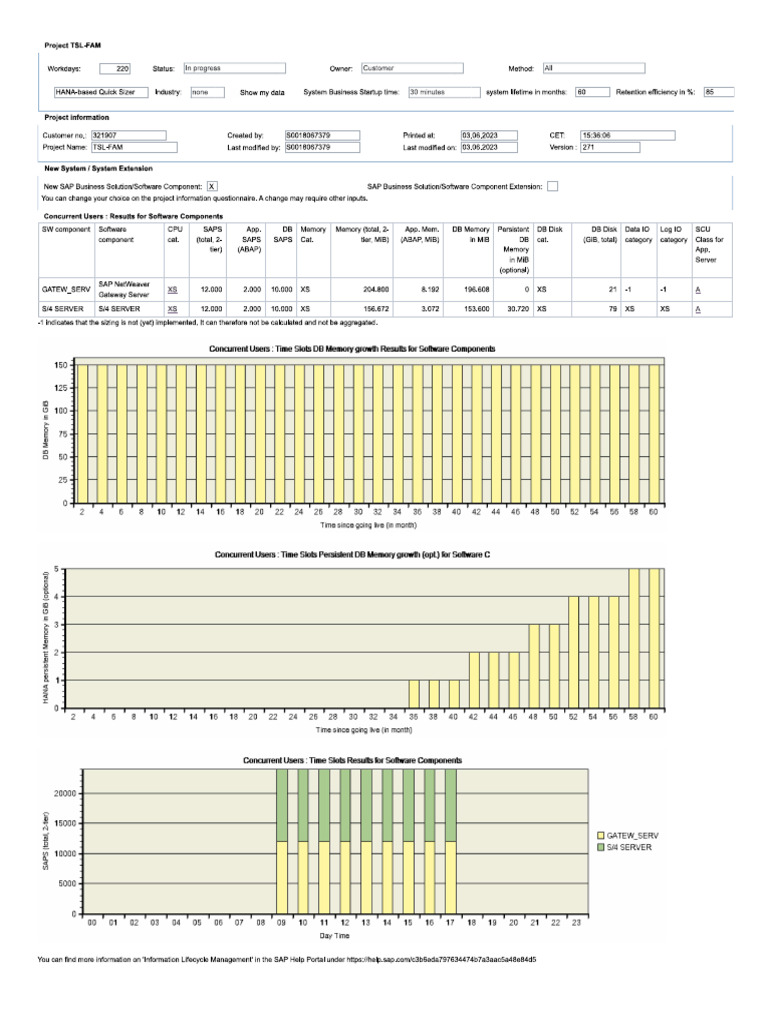Click the Project Name field TSL-FAM
This screenshot has width=768, height=1024.
point(134,147)
